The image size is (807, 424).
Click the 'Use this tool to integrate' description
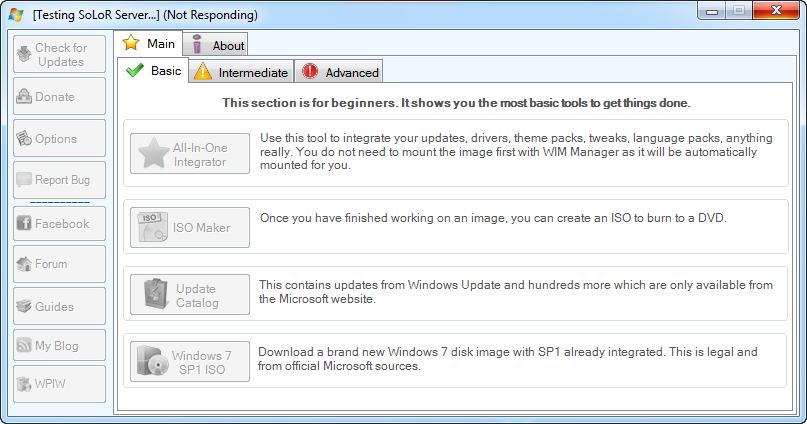516,151
